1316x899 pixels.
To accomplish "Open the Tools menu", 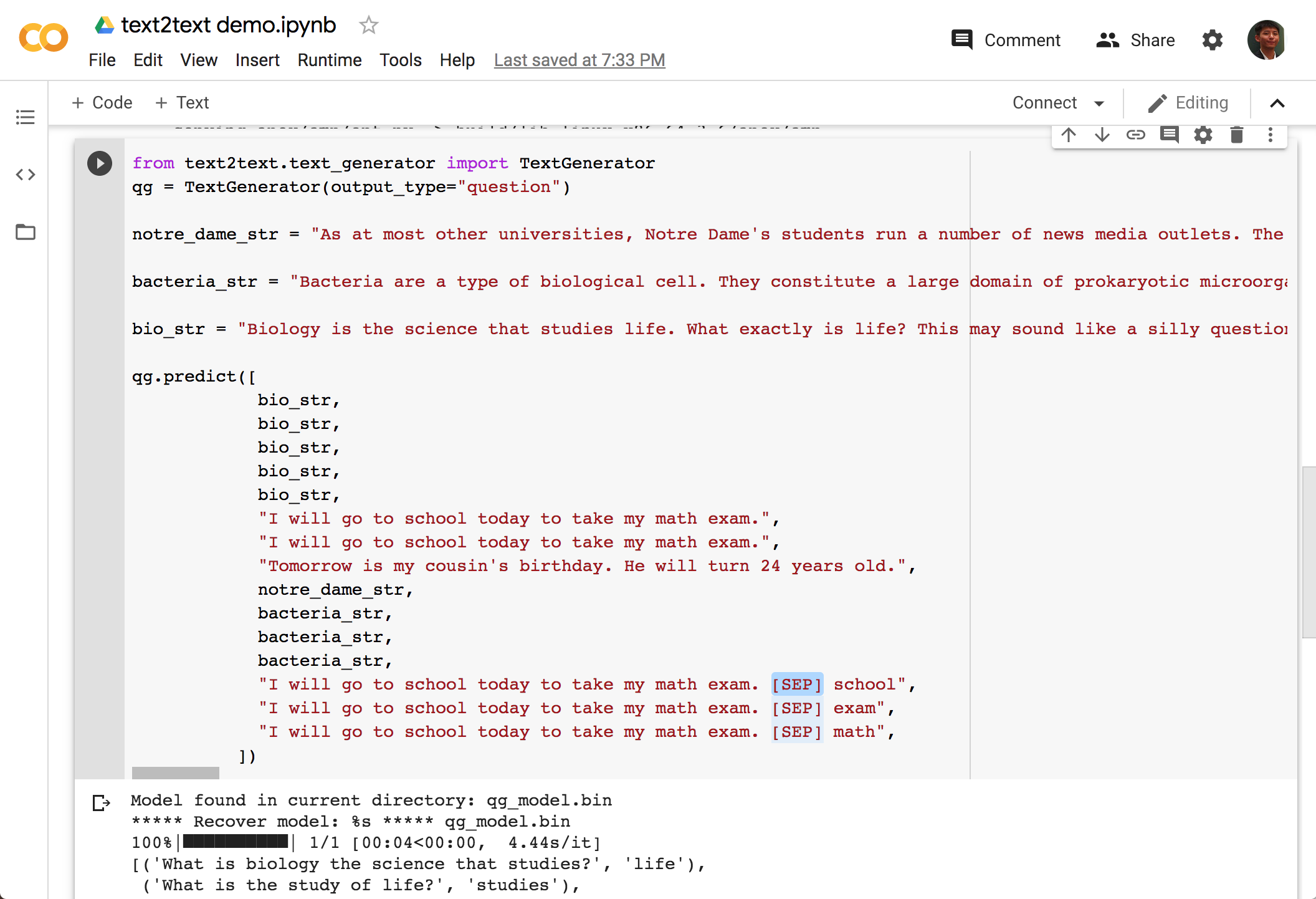I will (x=400, y=60).
